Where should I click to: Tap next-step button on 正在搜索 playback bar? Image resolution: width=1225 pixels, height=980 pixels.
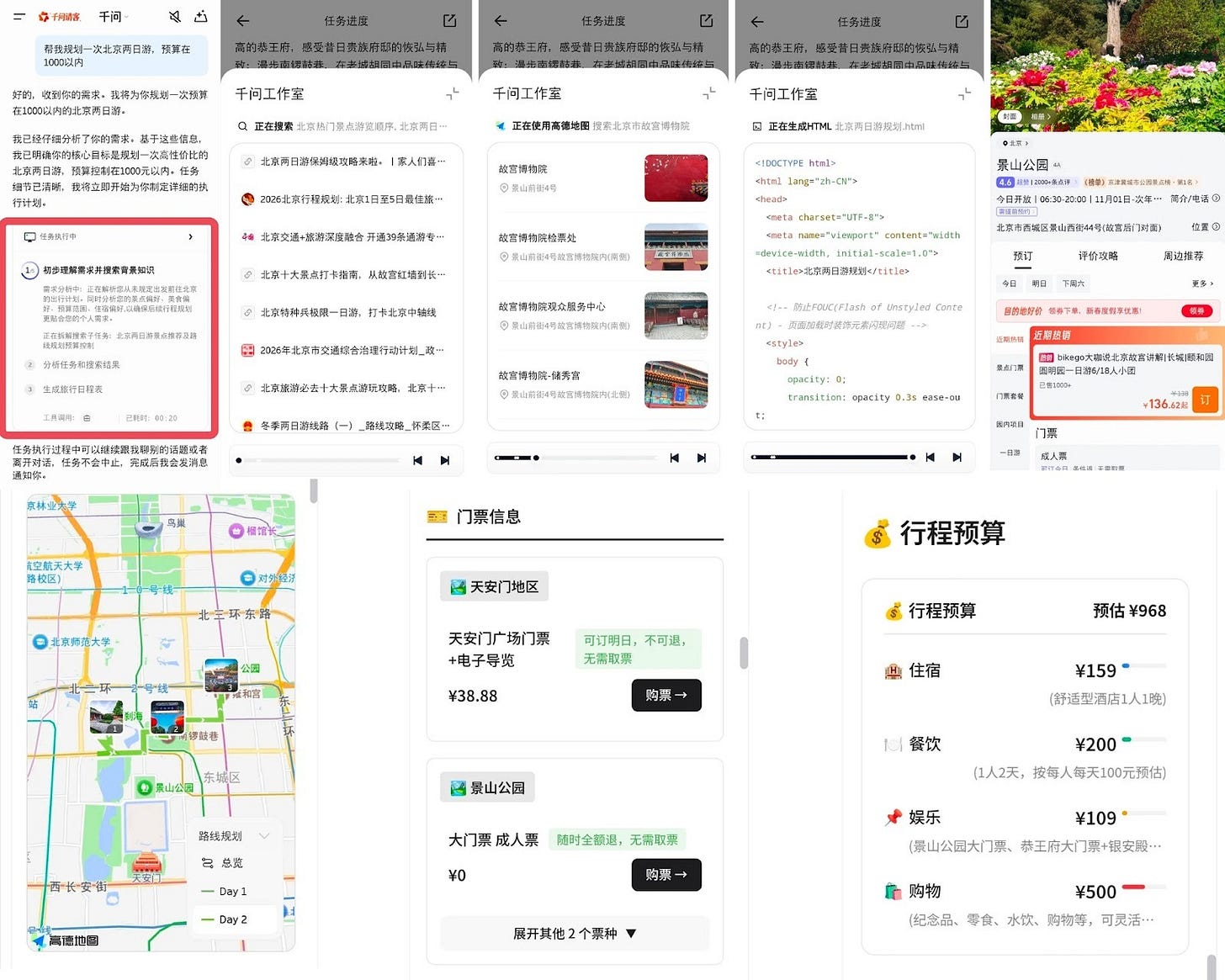[x=445, y=460]
